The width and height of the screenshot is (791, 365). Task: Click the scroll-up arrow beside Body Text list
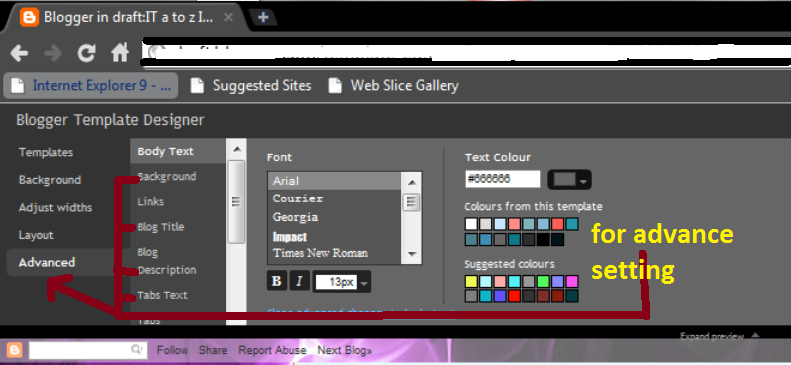(x=237, y=149)
